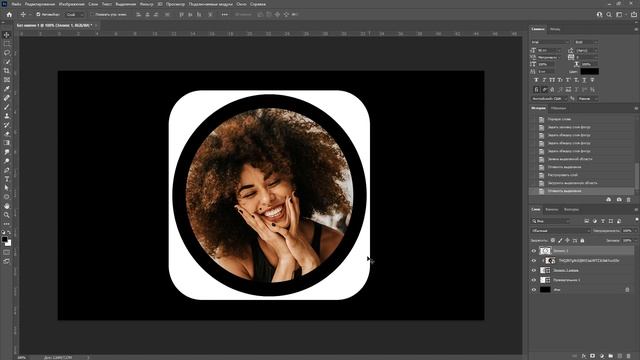
Task: Click the Underline text style icon
Action: [x=584, y=80]
